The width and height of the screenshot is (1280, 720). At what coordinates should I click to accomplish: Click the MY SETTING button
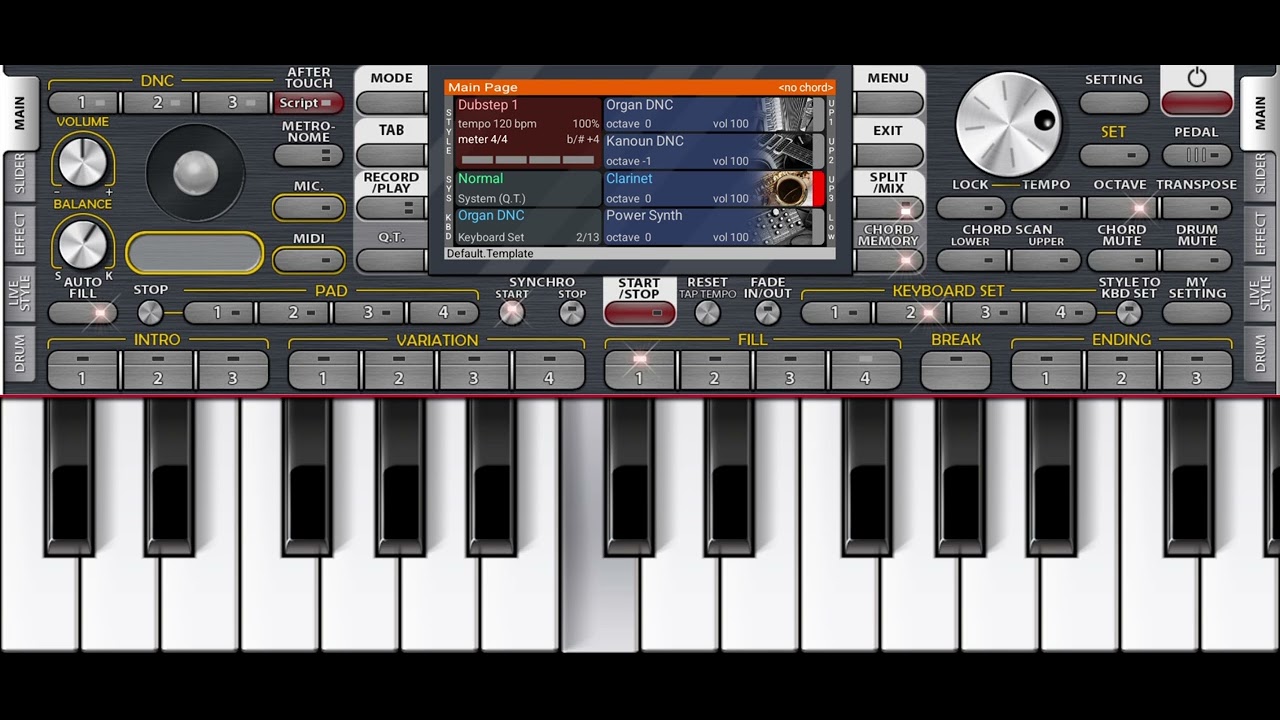point(1197,312)
